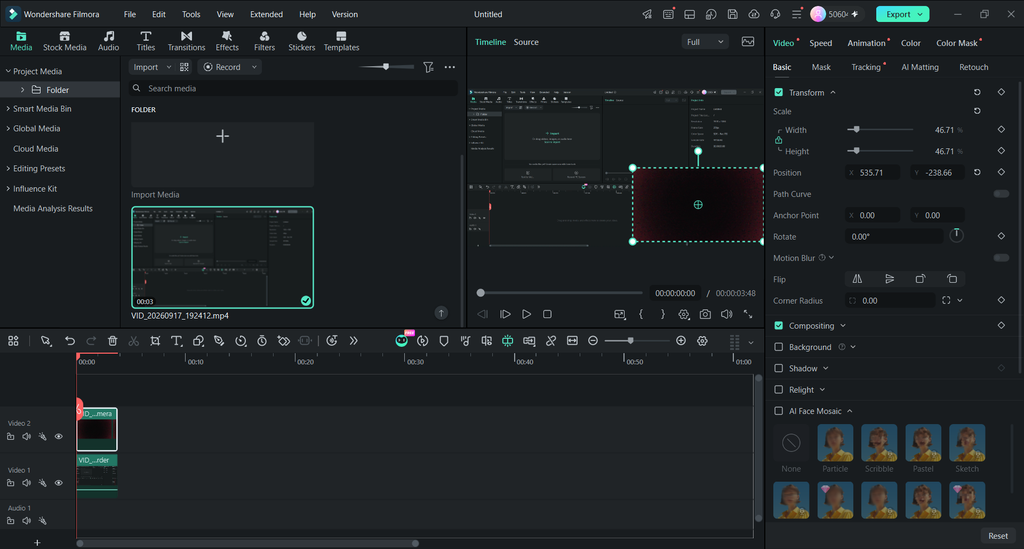Image resolution: width=1024 pixels, height=549 pixels.
Task: Open the Export dropdown arrow
Action: 920,14
